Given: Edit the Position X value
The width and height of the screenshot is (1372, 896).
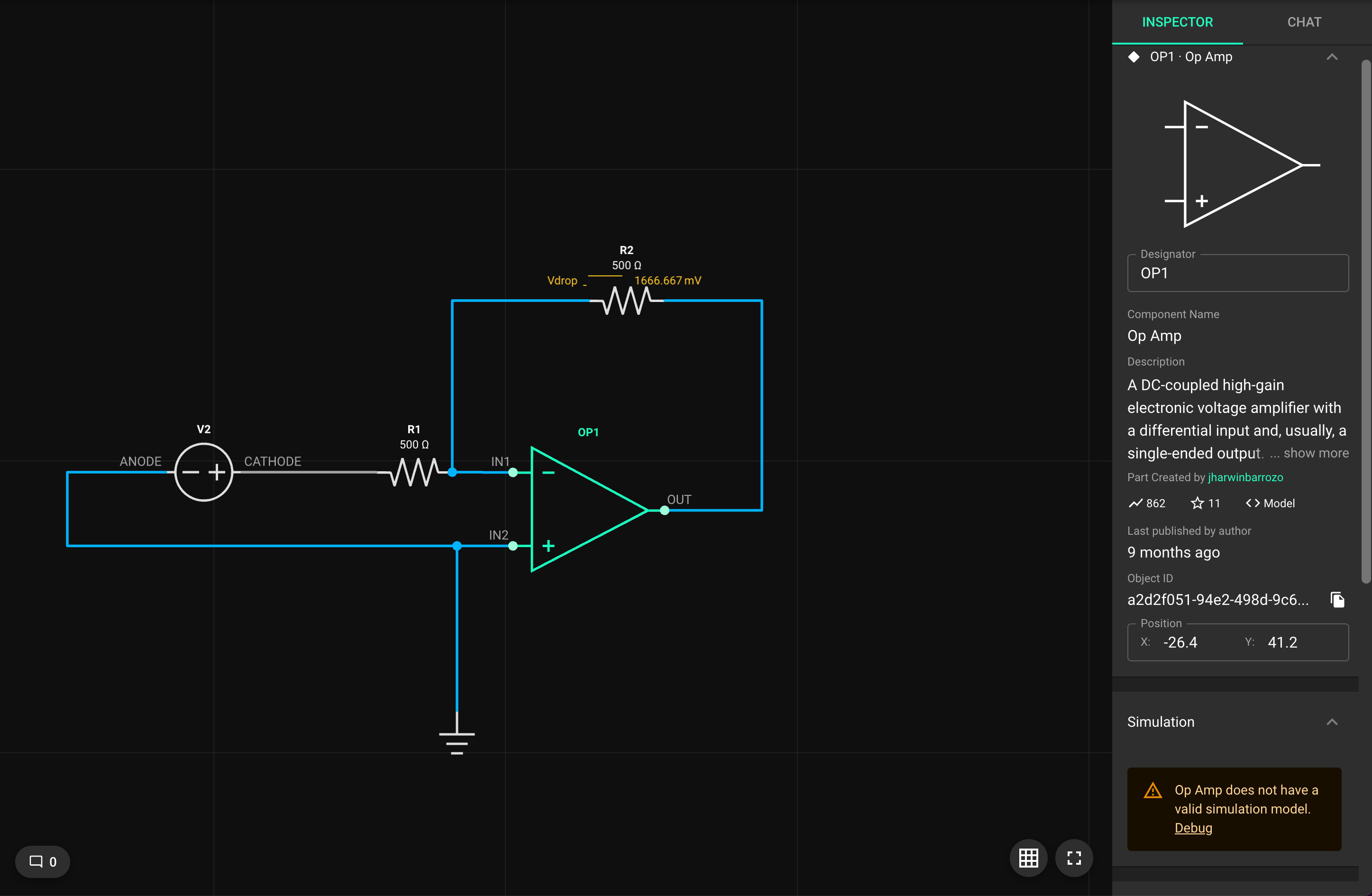Looking at the screenshot, I should pos(1180,642).
